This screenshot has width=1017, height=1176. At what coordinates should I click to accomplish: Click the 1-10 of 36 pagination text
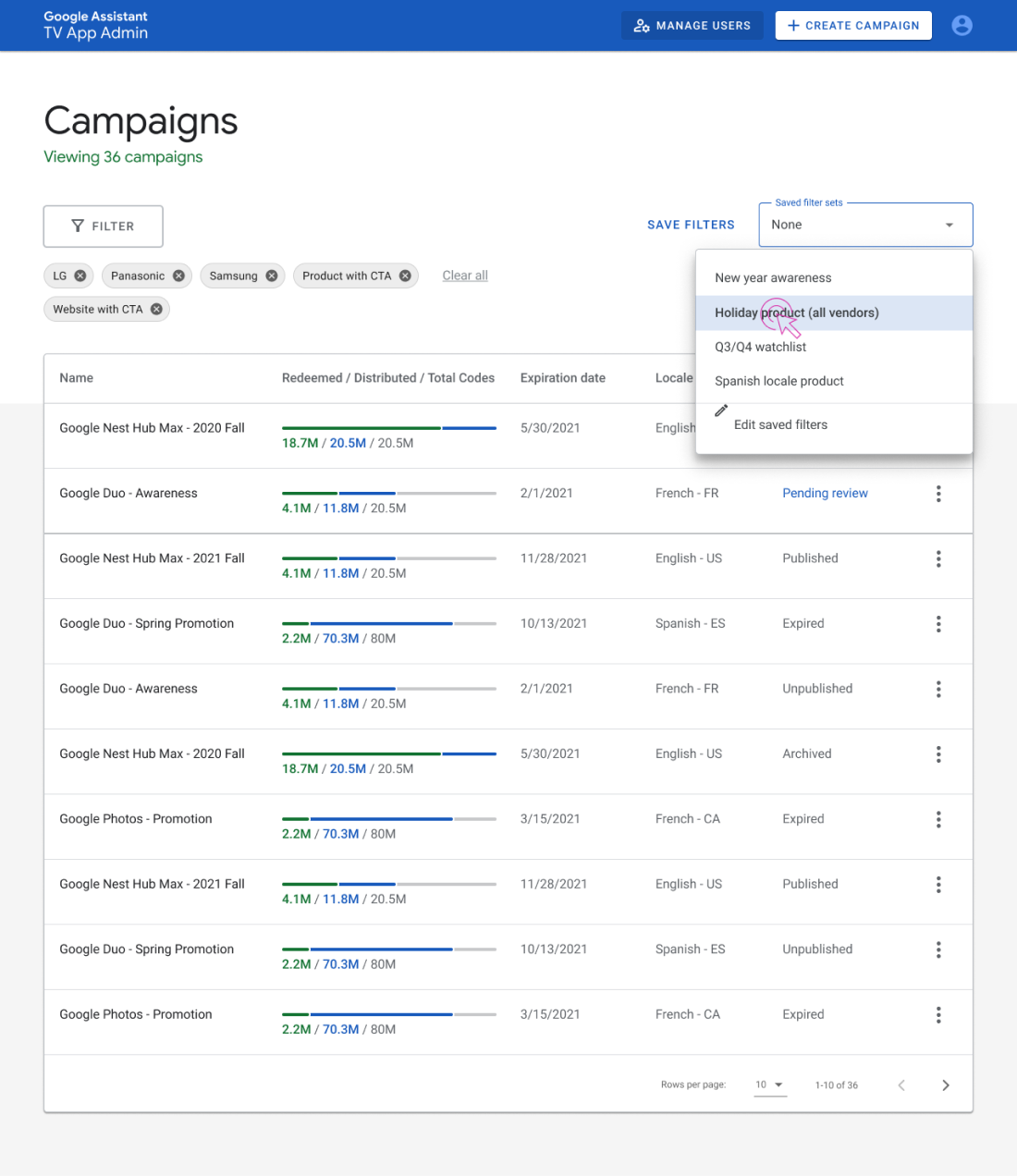pos(837,1085)
